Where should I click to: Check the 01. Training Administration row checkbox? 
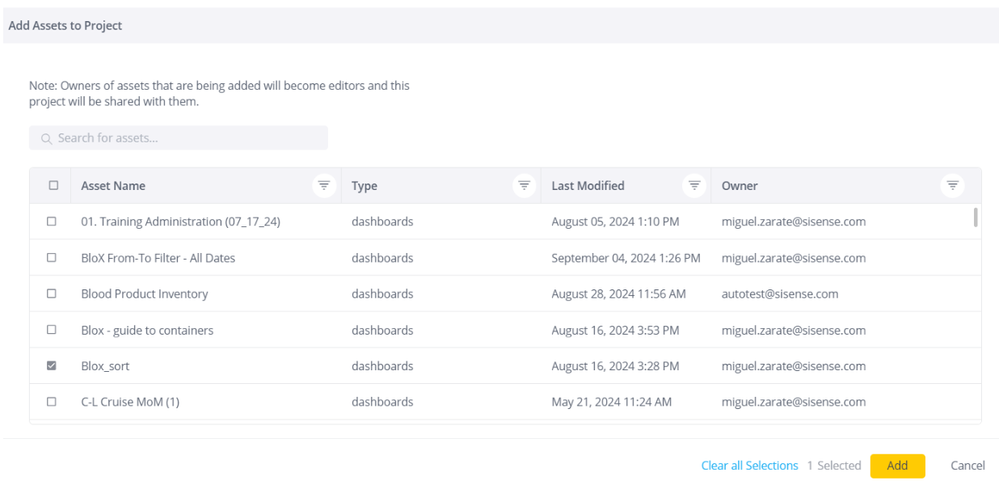pos(52,222)
